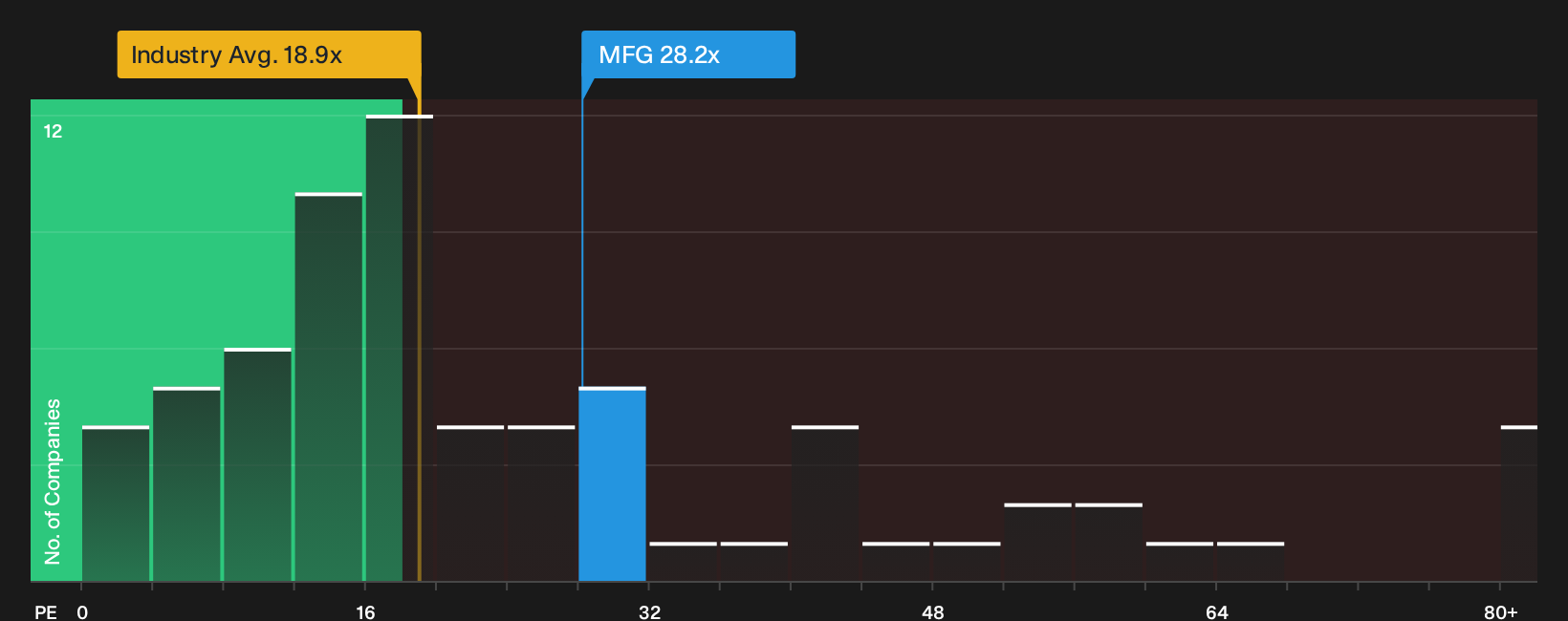
Task: Click the tallest bar at PE 16
Action: pyautogui.click(x=399, y=349)
